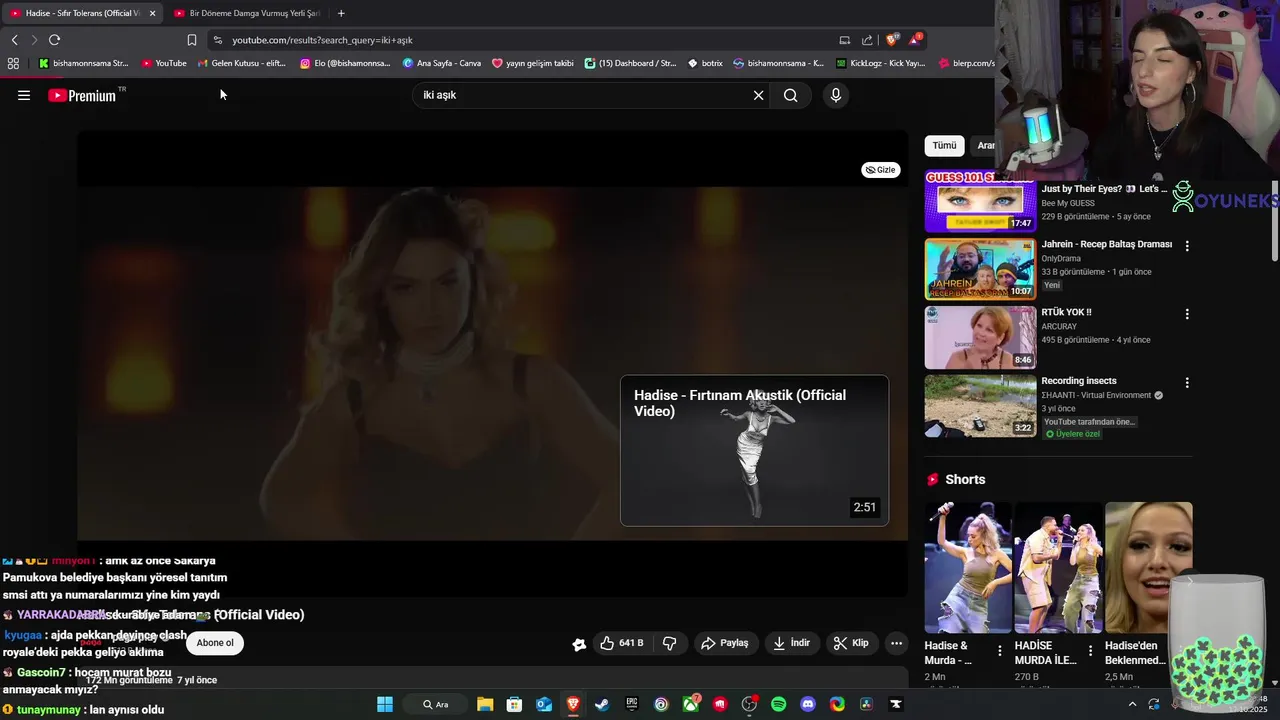Open Discord from taskbar
Viewport: 1280px width, 720px height.
pyautogui.click(x=808, y=704)
